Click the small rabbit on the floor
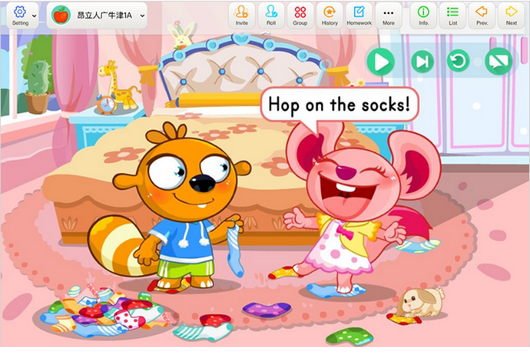Viewport: 530px width, 360px height. pyautogui.click(x=421, y=303)
